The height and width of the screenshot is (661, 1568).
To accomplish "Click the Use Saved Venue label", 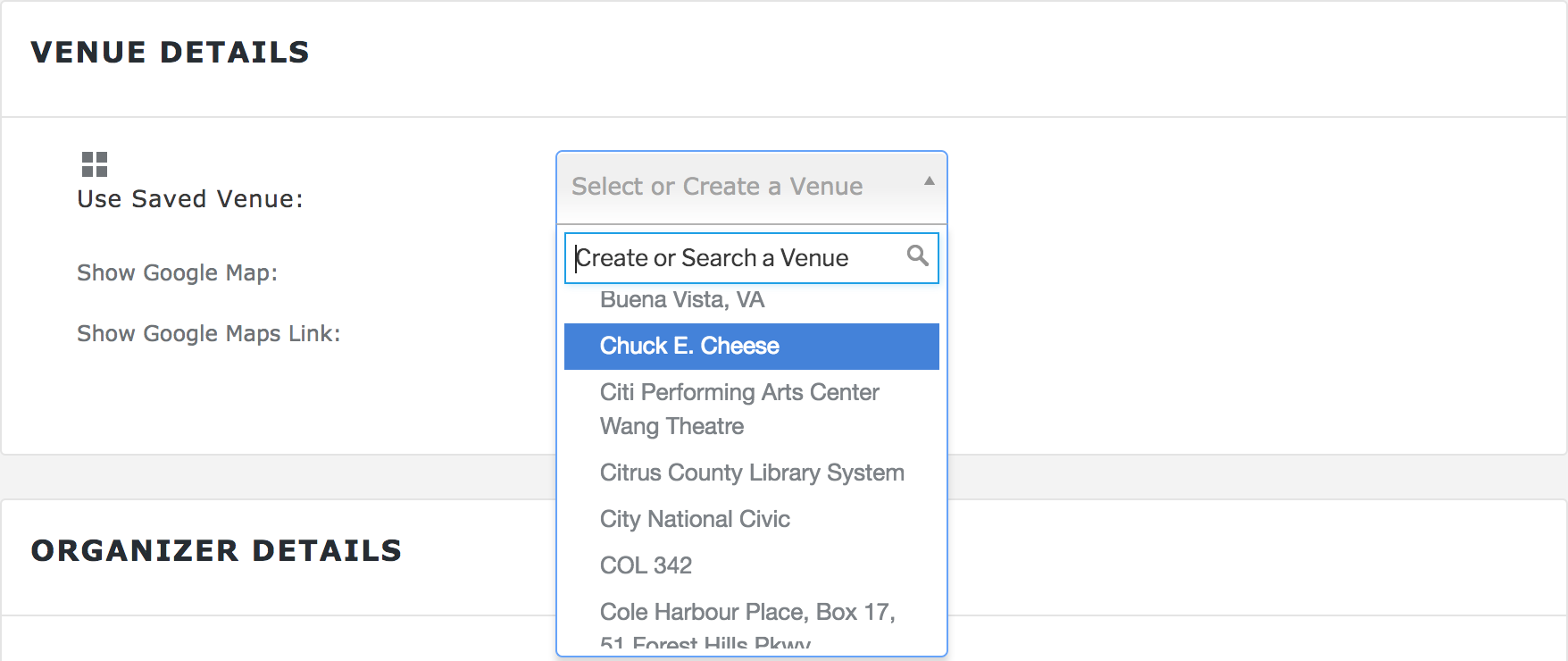I will [190, 199].
